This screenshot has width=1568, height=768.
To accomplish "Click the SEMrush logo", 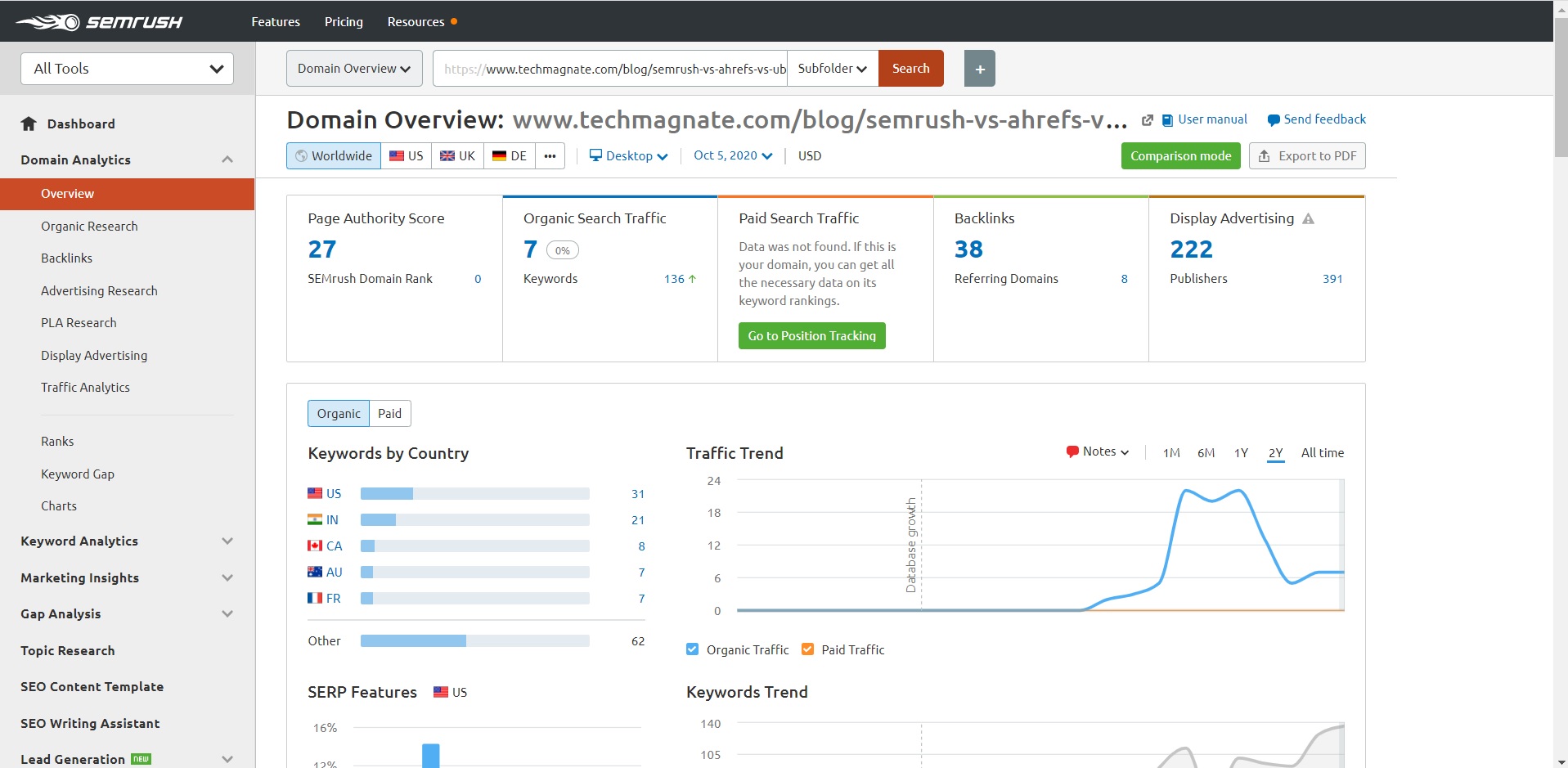I will click(99, 22).
